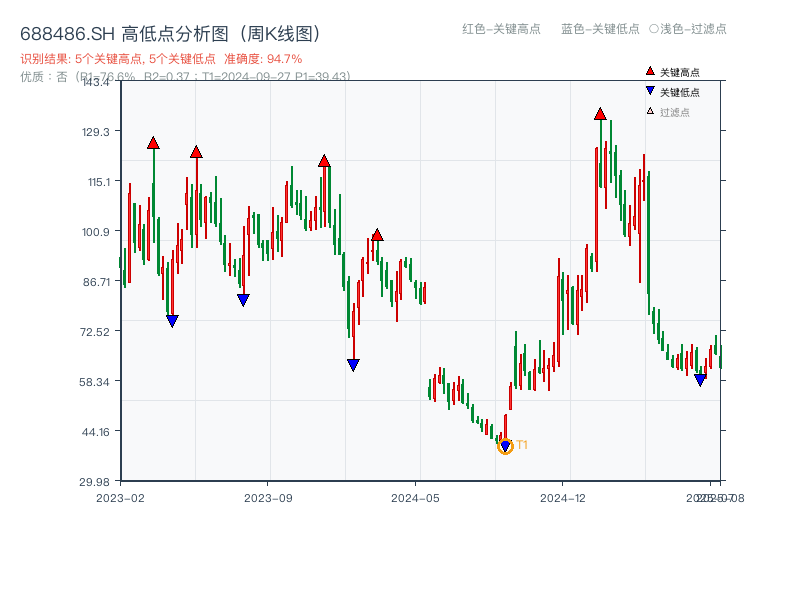Image resolution: width=800 pixels, height=600 pixels.
Task: Click the 129.3 value label on the y-axis
Action: tap(94, 131)
